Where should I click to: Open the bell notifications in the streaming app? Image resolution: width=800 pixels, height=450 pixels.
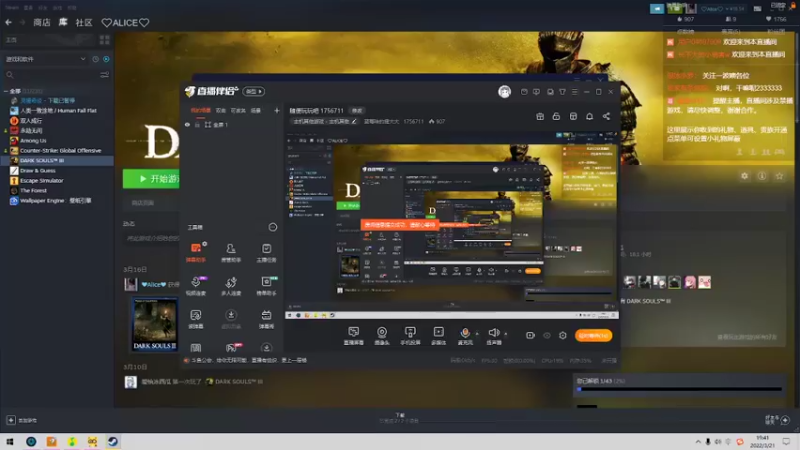click(589, 116)
